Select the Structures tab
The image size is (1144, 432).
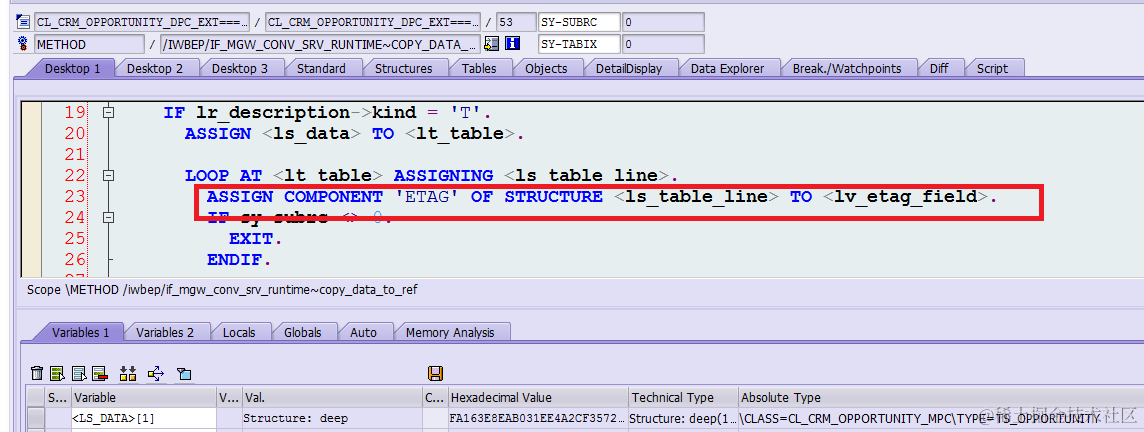click(403, 68)
